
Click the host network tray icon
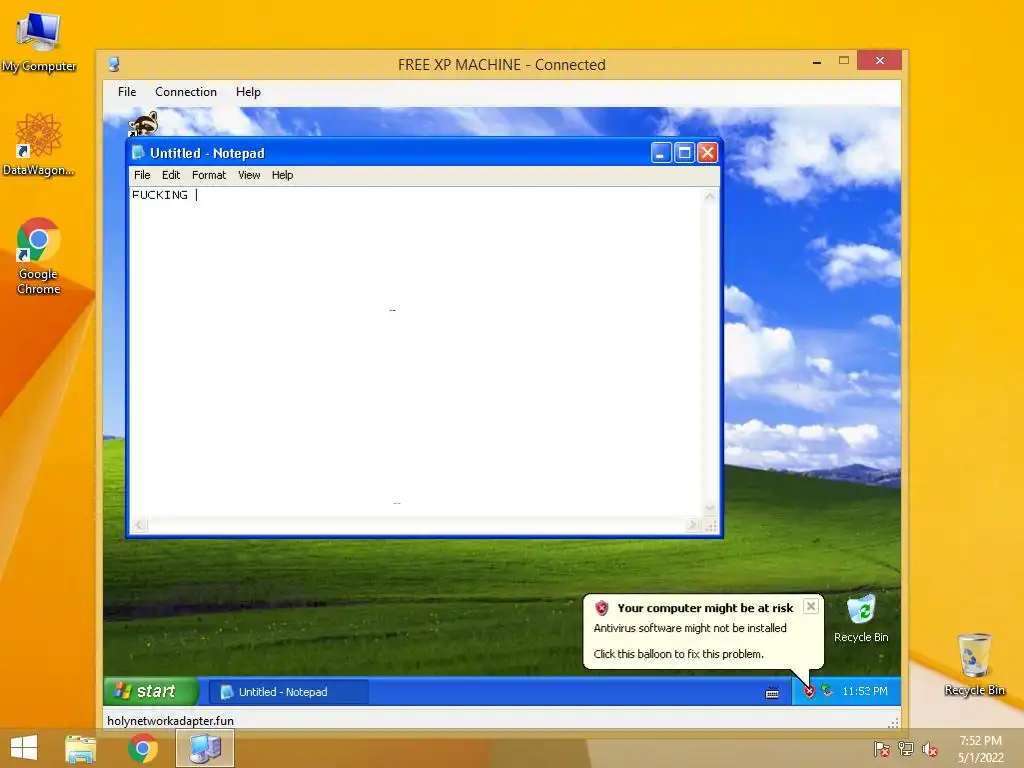coord(906,749)
